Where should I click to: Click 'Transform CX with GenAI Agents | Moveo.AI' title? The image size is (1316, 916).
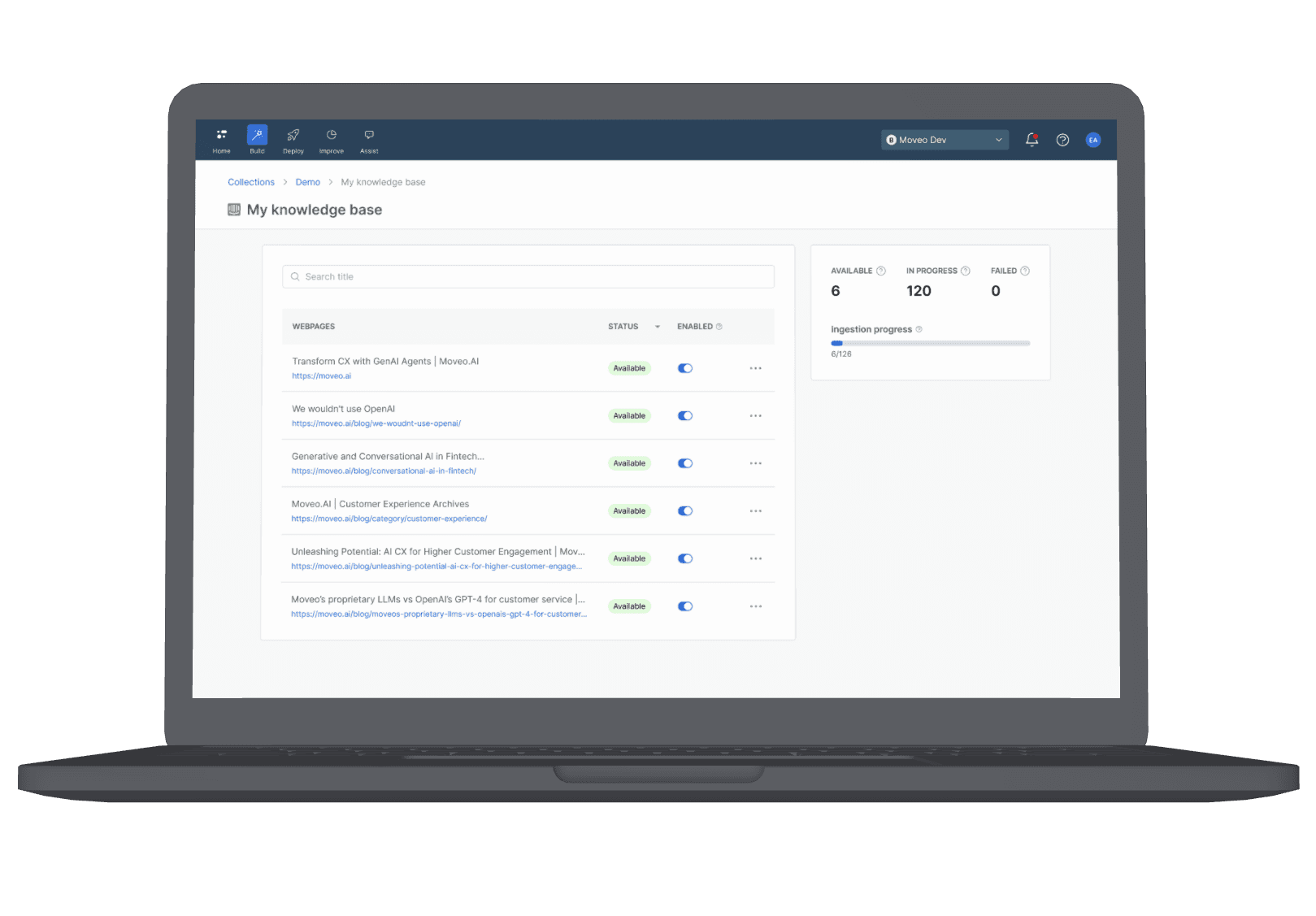coord(385,362)
